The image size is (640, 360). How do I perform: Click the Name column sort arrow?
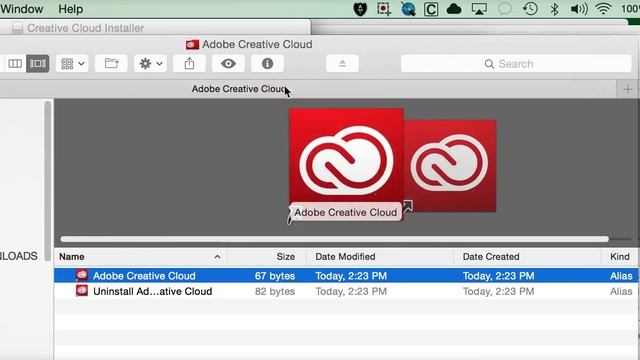[x=217, y=257]
